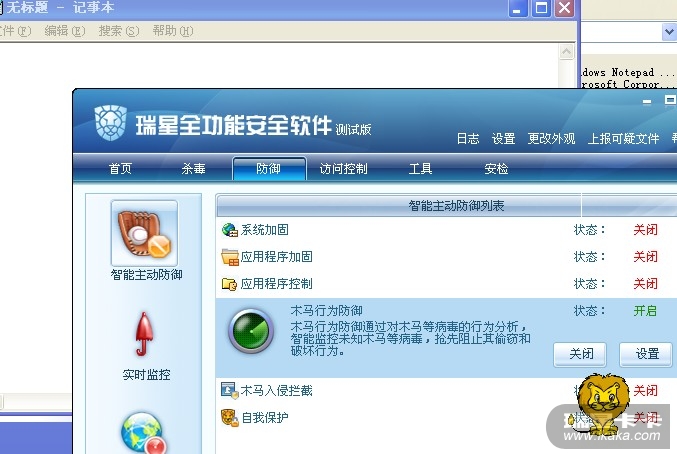This screenshot has height=454, width=677.
Task: Open the 安检 tab
Action: (x=496, y=169)
